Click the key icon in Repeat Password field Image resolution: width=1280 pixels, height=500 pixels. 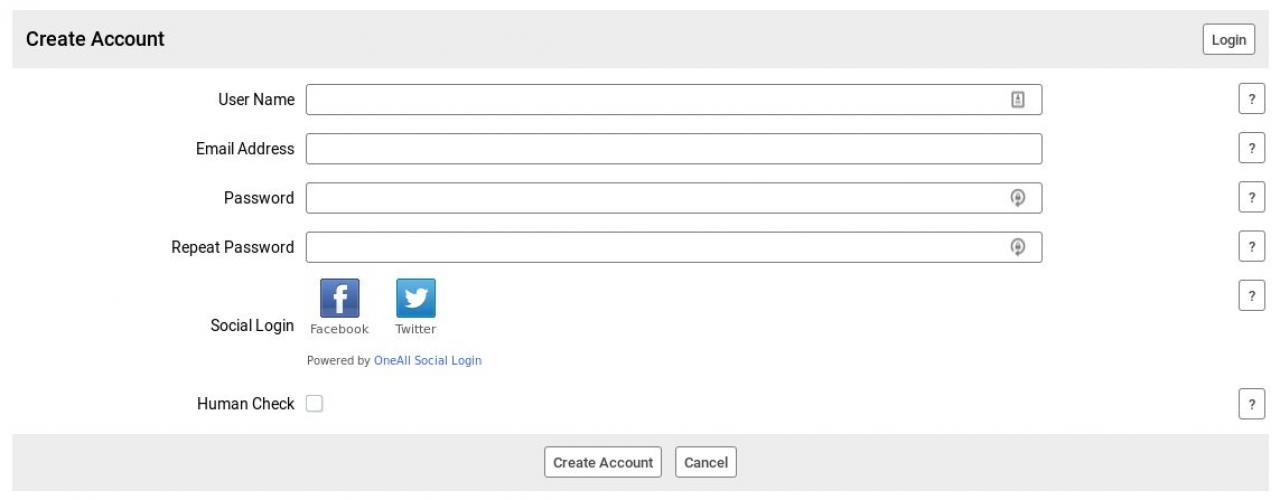[1017, 247]
